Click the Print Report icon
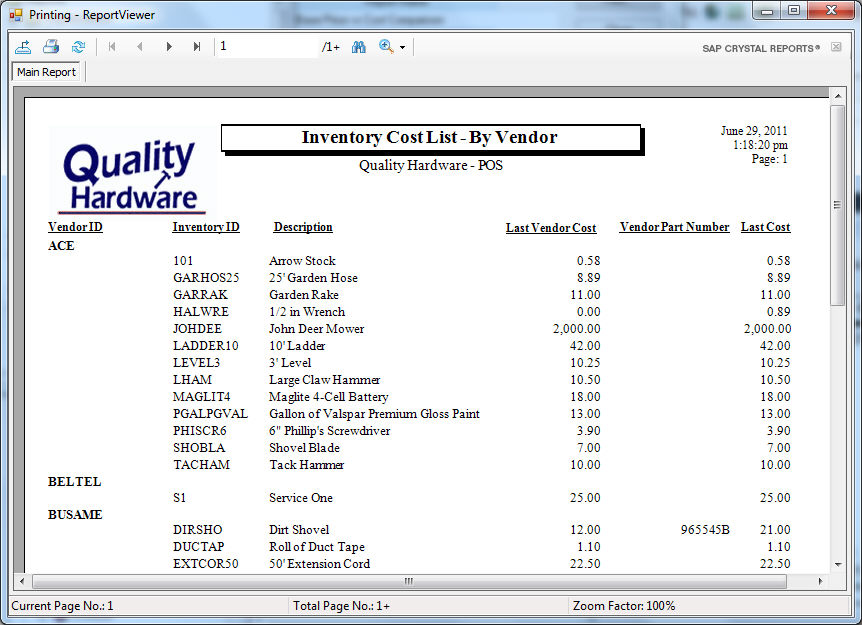Image resolution: width=862 pixels, height=625 pixels. (x=51, y=47)
